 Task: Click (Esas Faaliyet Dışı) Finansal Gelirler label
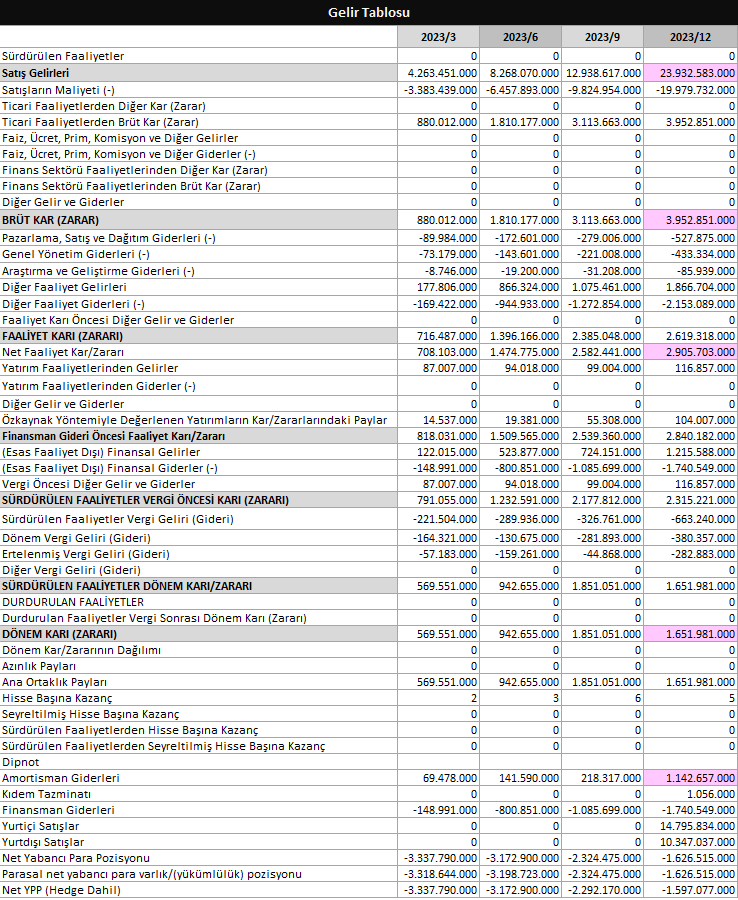[101, 452]
